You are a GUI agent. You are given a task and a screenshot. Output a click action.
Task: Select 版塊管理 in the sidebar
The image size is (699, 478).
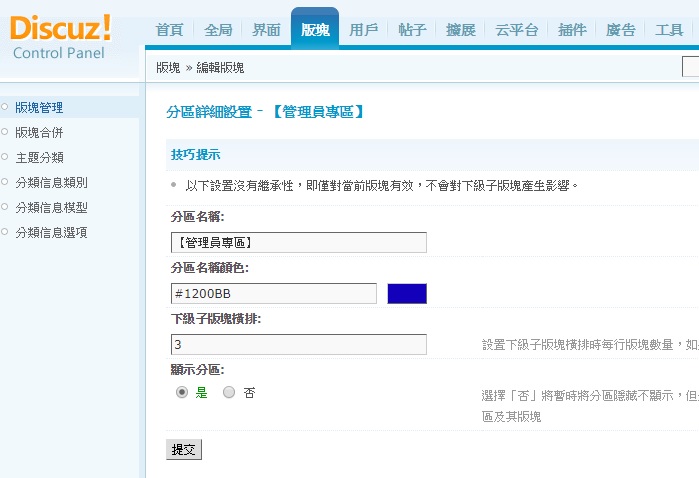39,107
